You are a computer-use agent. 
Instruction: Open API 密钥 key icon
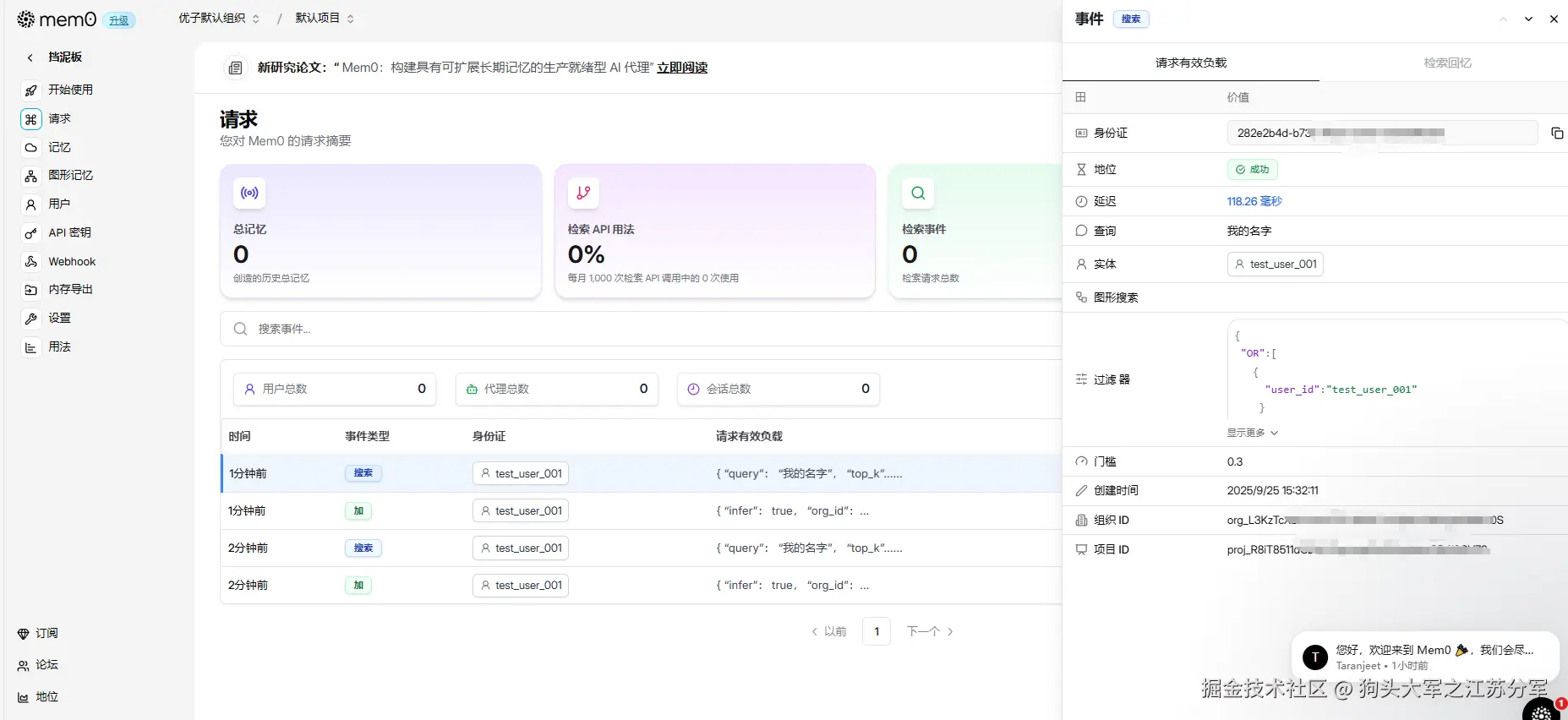(x=31, y=233)
